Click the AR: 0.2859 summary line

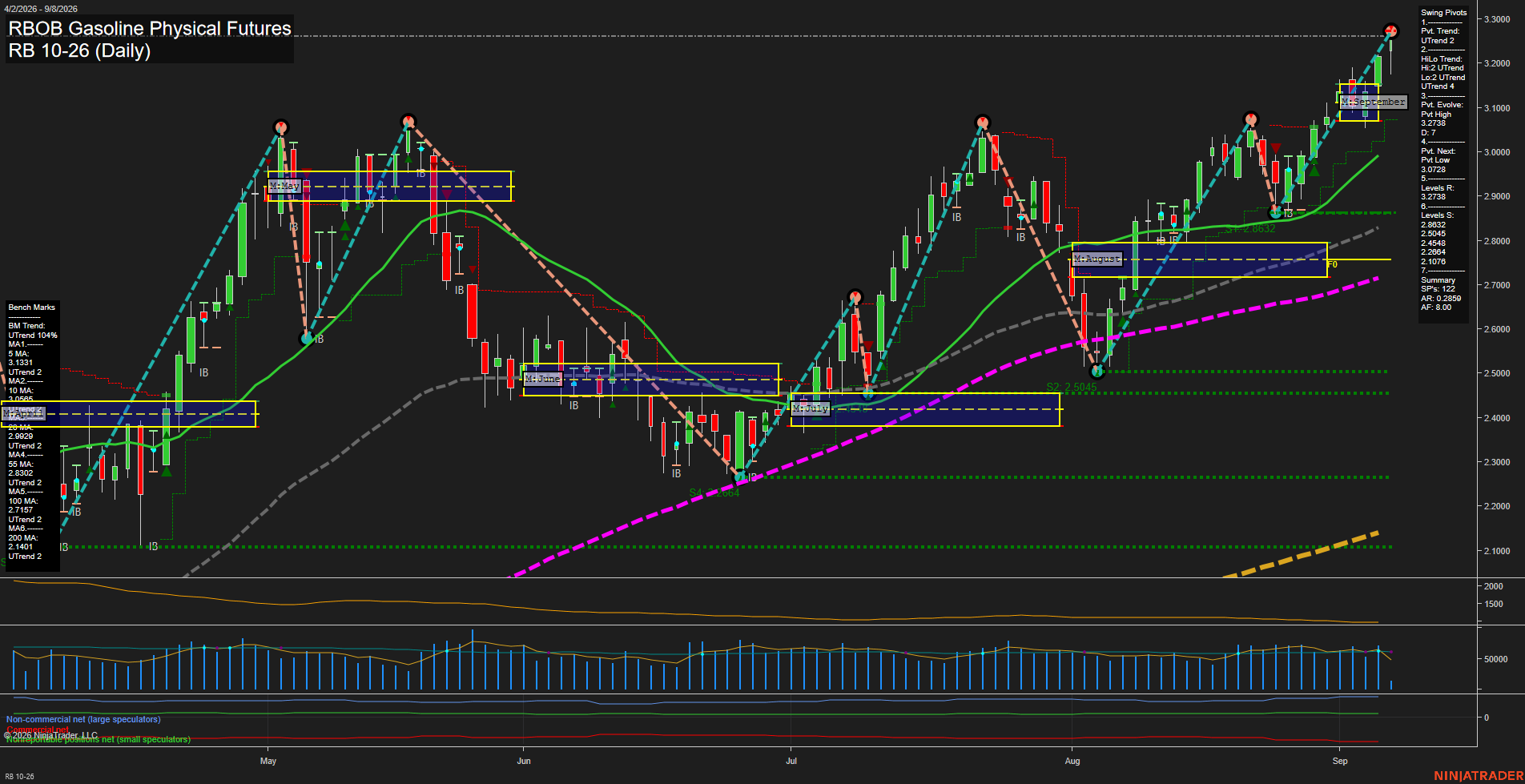[x=1441, y=299]
